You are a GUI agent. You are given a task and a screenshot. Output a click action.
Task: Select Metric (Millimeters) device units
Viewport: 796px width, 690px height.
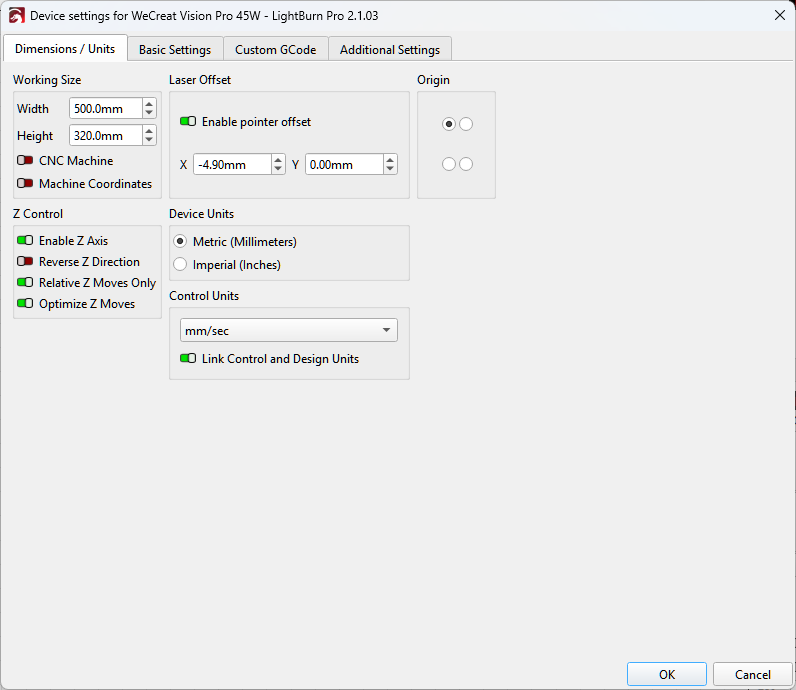(180, 241)
